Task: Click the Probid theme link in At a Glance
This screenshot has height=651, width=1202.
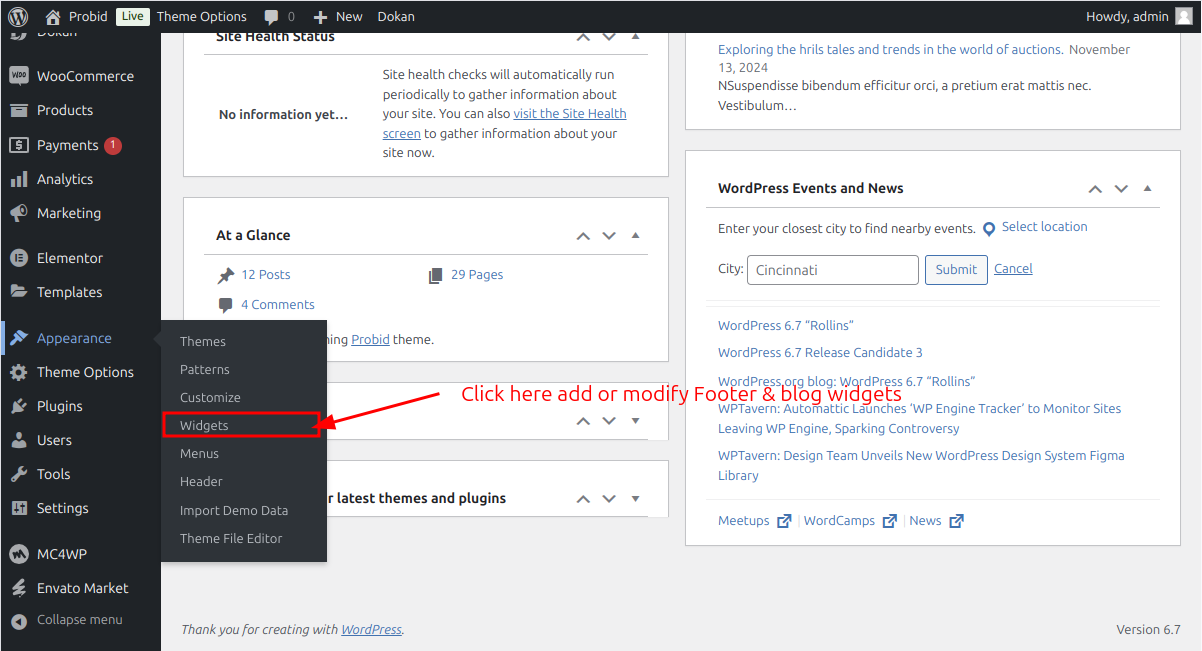Action: click(x=370, y=339)
